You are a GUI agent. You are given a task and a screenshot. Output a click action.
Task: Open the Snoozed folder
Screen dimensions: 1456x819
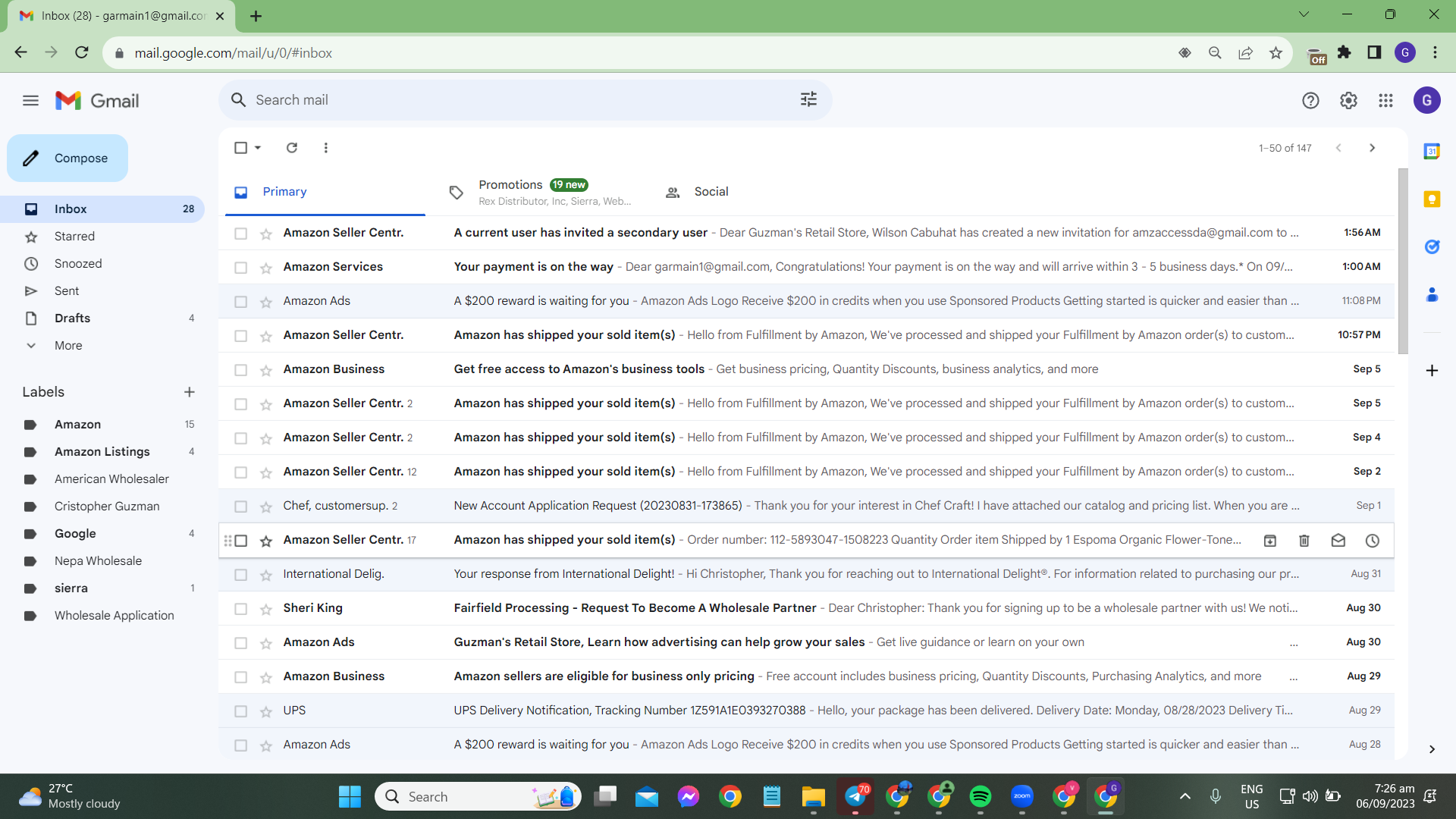click(x=78, y=264)
